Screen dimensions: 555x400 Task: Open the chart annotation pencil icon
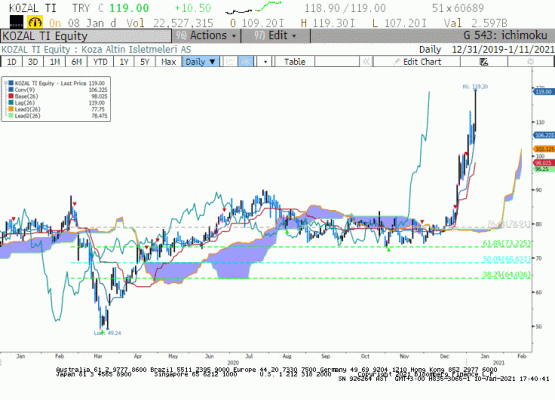(x=484, y=62)
